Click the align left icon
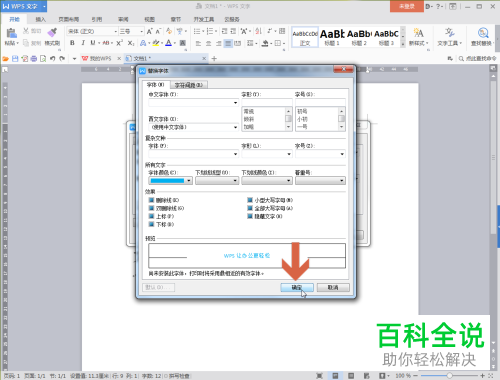Viewport: 500px width, 380px height. click(198, 43)
